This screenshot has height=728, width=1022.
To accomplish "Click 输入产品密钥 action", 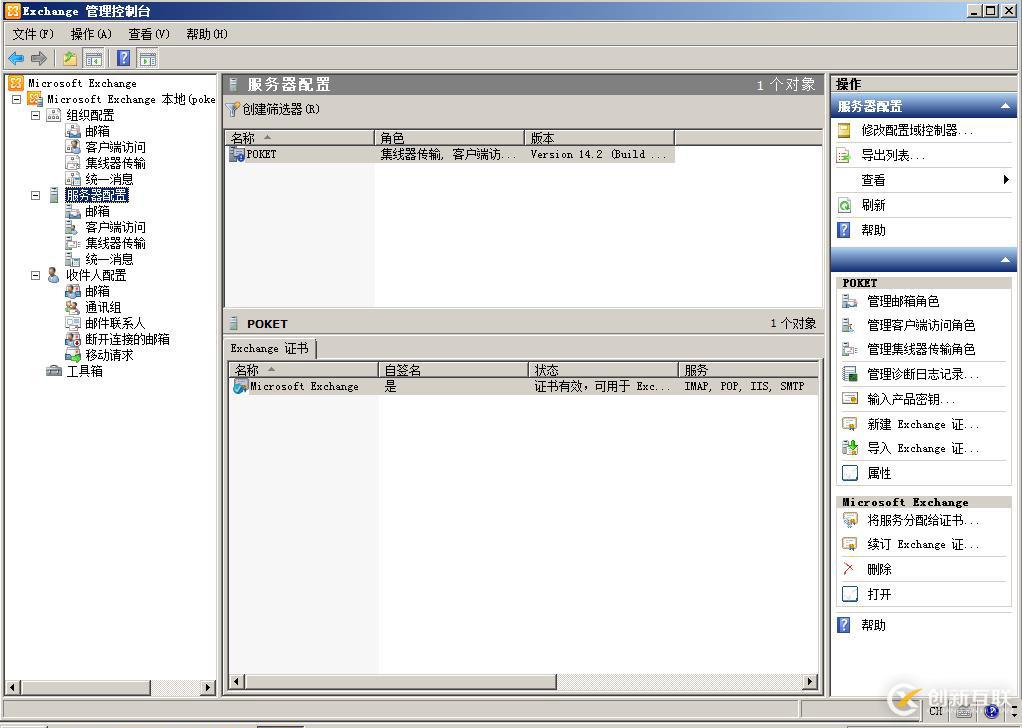I will (x=911, y=400).
